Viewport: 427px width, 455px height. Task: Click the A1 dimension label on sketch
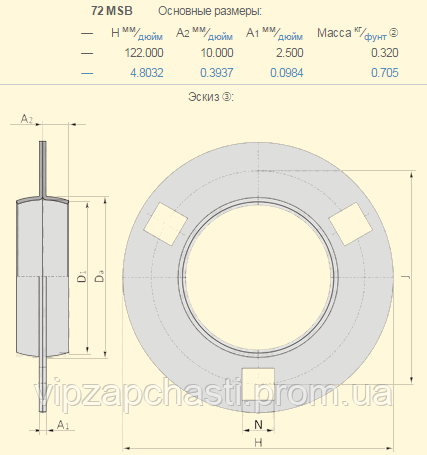tap(63, 425)
